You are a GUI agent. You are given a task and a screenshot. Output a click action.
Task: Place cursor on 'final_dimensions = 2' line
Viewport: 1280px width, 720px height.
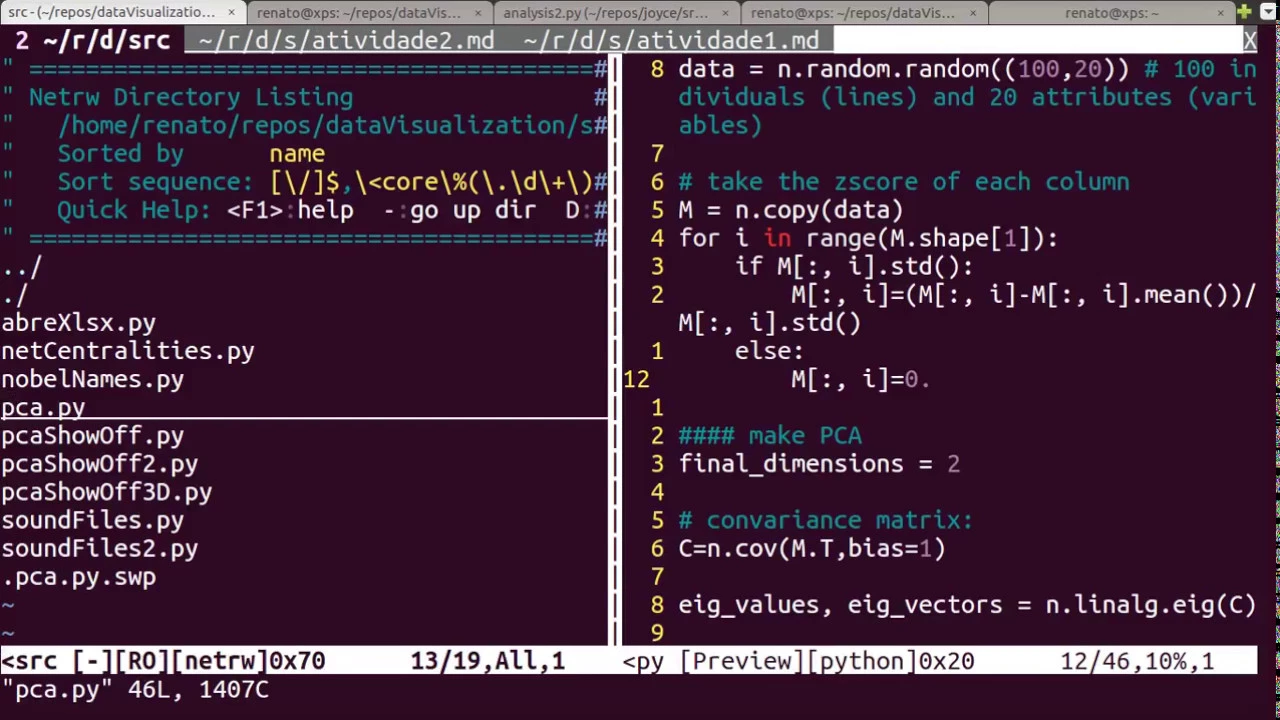(x=819, y=464)
